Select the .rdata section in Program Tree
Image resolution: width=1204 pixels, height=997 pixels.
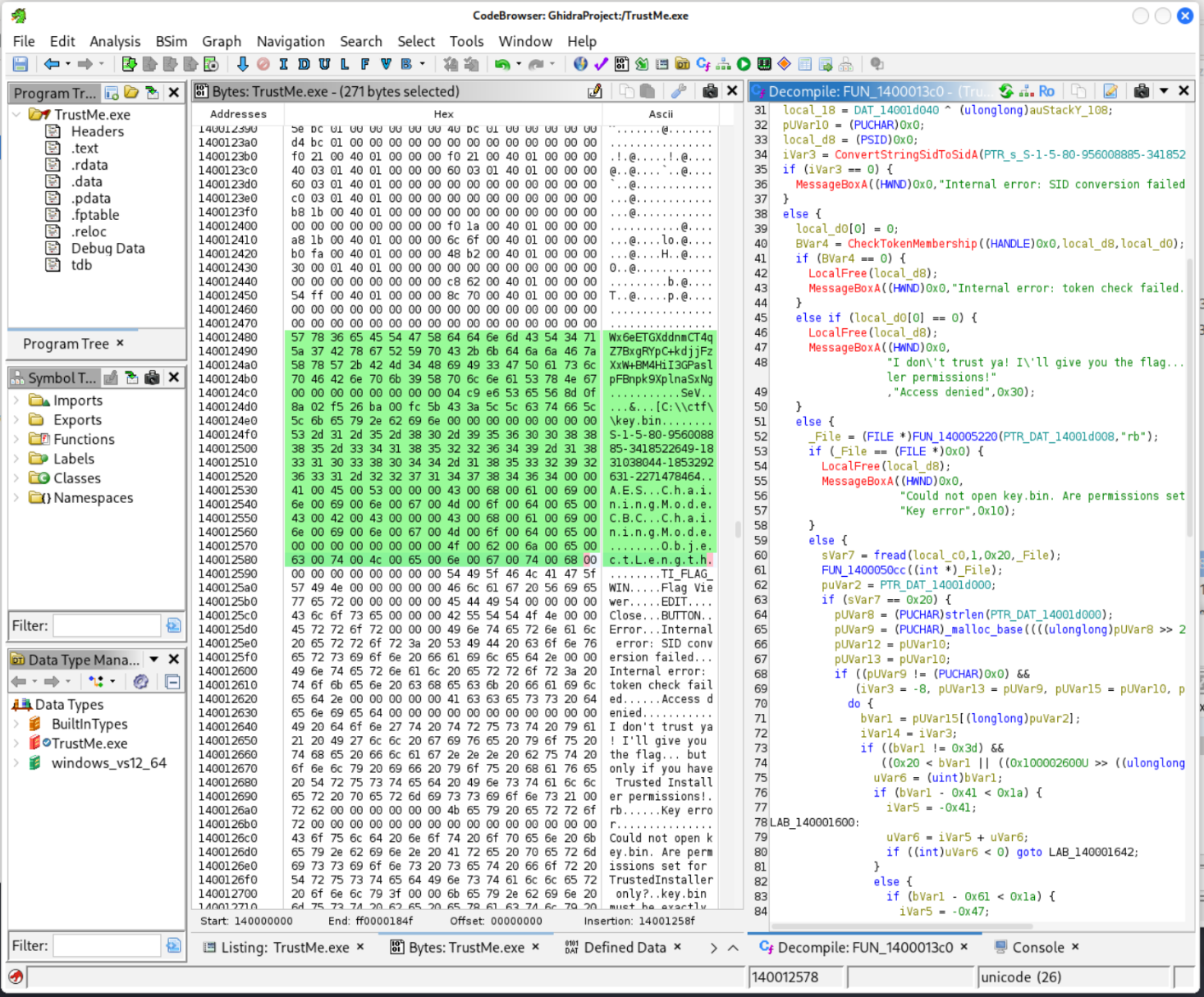tap(89, 165)
